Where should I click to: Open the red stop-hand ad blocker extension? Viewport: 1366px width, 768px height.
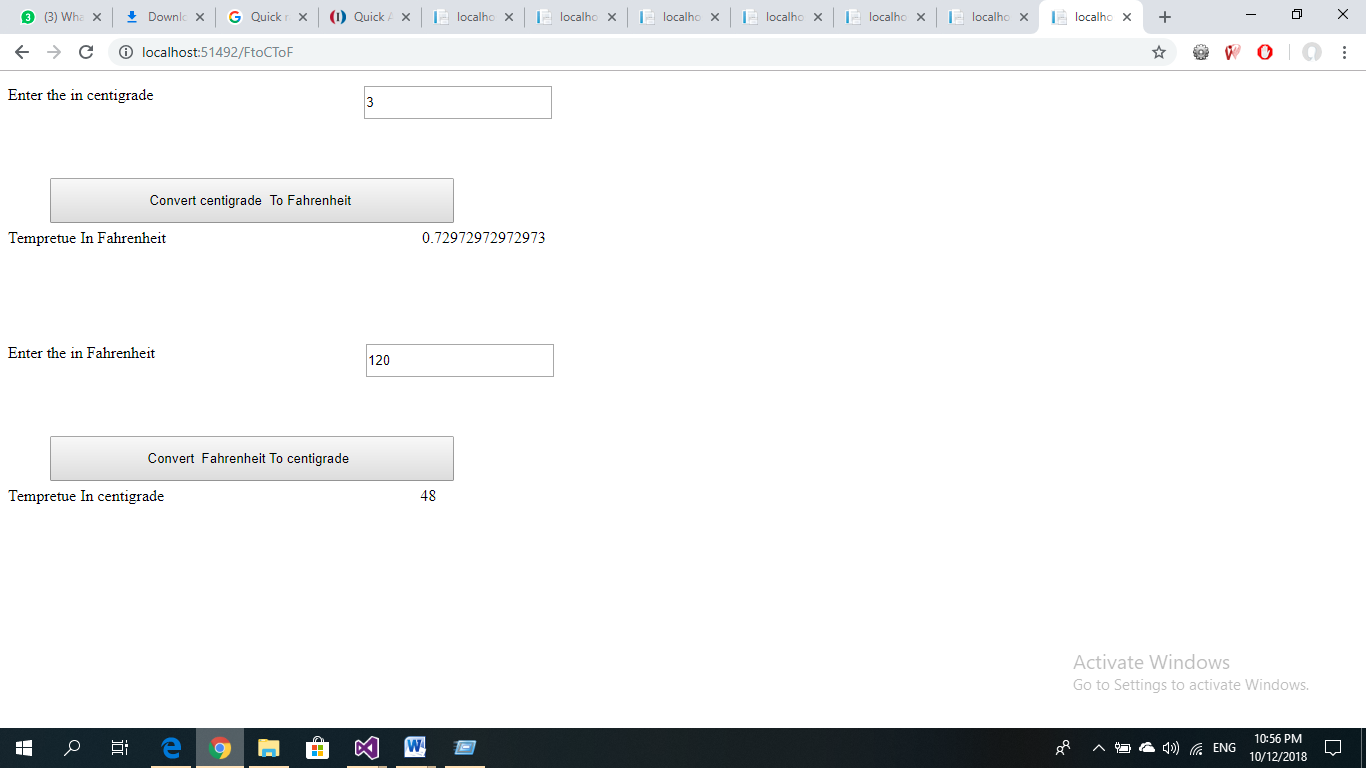click(1232, 52)
